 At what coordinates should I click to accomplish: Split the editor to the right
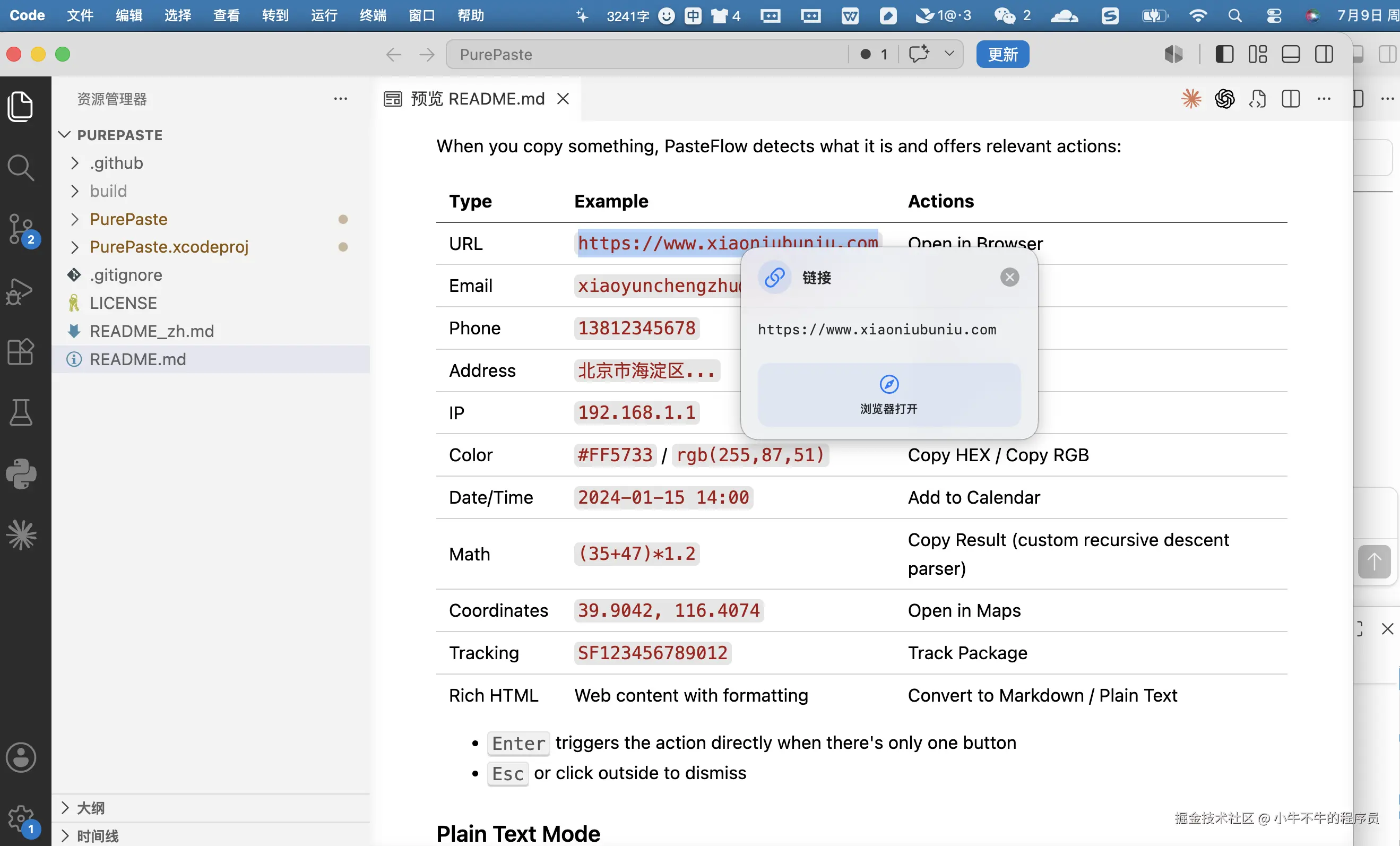click(x=1290, y=99)
